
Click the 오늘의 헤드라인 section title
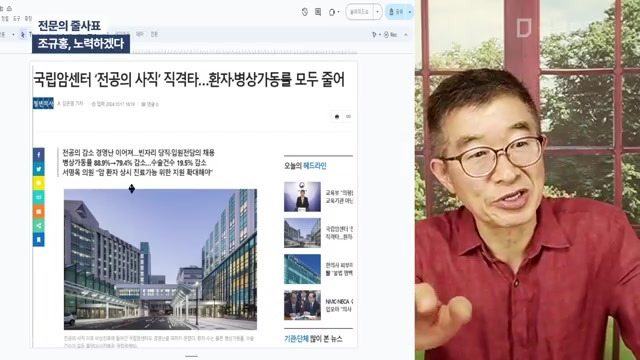[305, 166]
